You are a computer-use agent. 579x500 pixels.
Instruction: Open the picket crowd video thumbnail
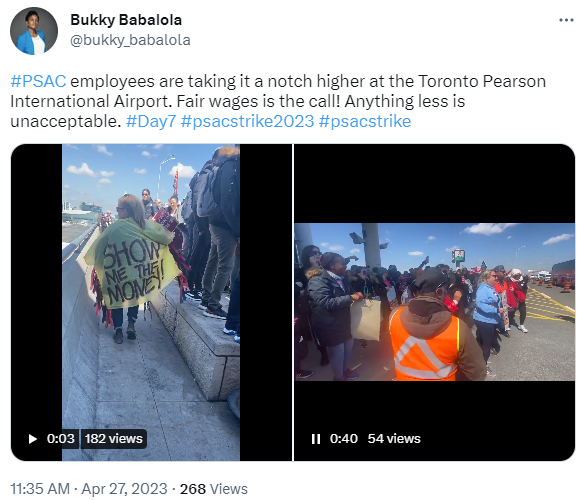[435, 302]
